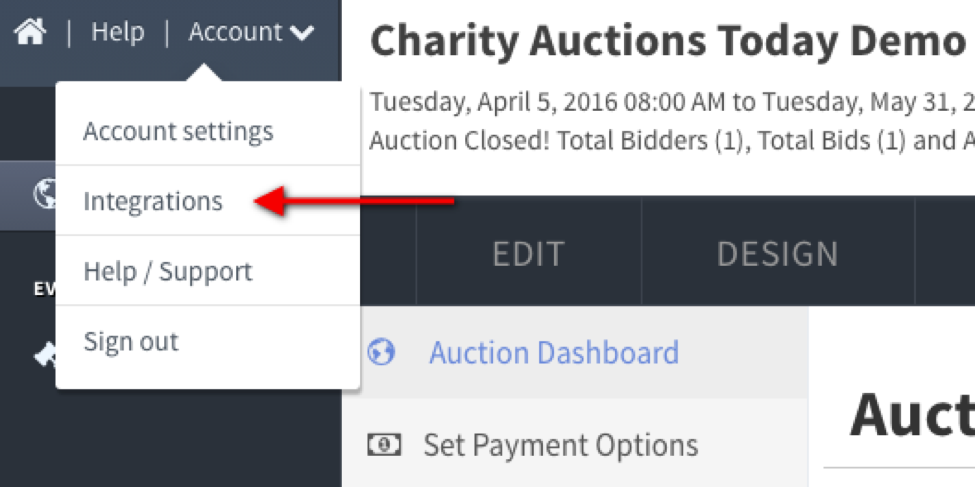Switch to the EDIT tab
975x487 pixels.
pos(529,253)
